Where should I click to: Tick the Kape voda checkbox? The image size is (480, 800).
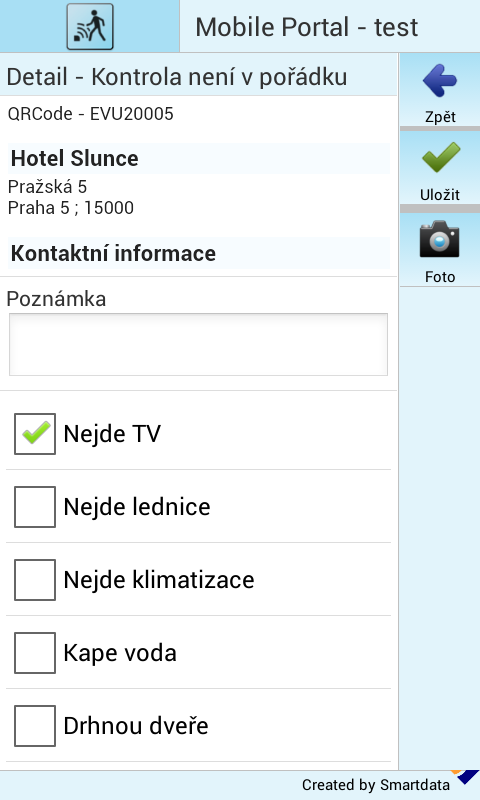pyautogui.click(x=35, y=653)
